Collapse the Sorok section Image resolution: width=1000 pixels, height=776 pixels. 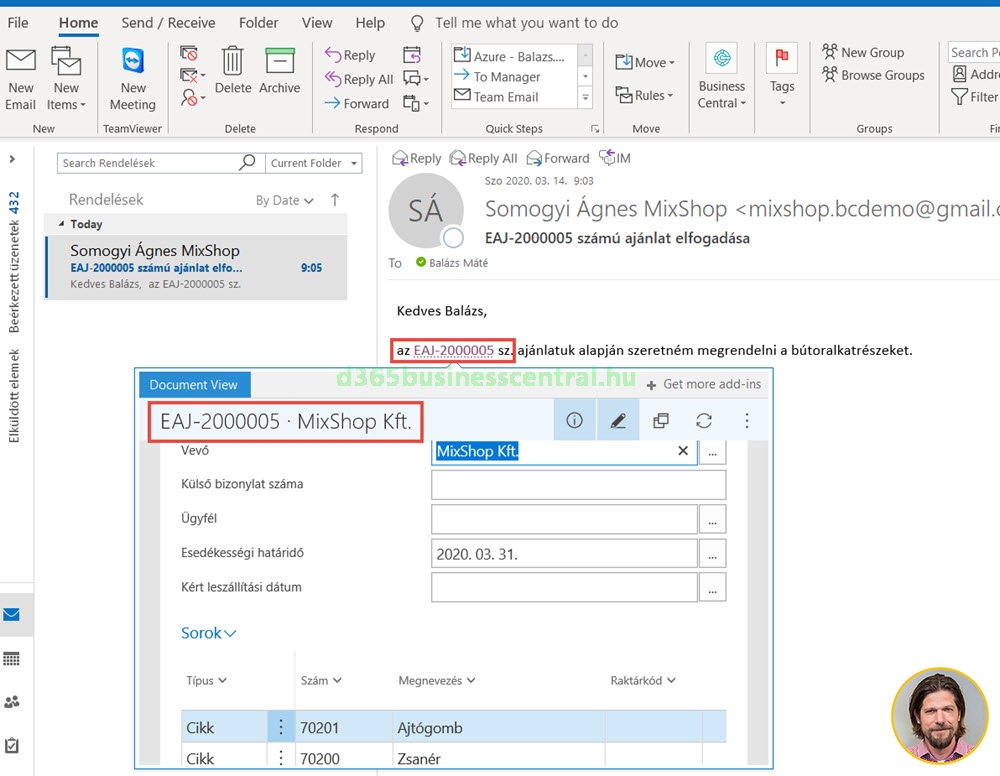[x=208, y=633]
